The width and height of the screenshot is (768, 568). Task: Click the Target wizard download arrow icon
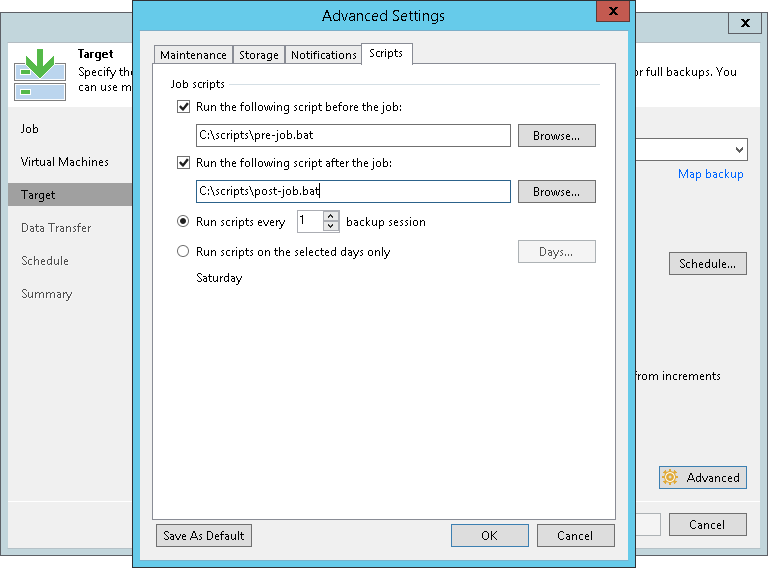click(40, 74)
